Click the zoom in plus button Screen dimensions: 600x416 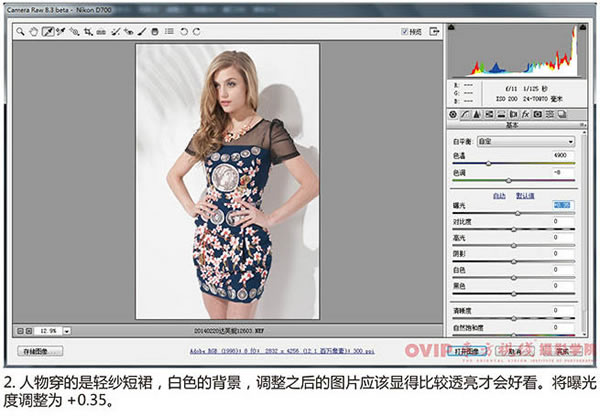(x=29, y=331)
